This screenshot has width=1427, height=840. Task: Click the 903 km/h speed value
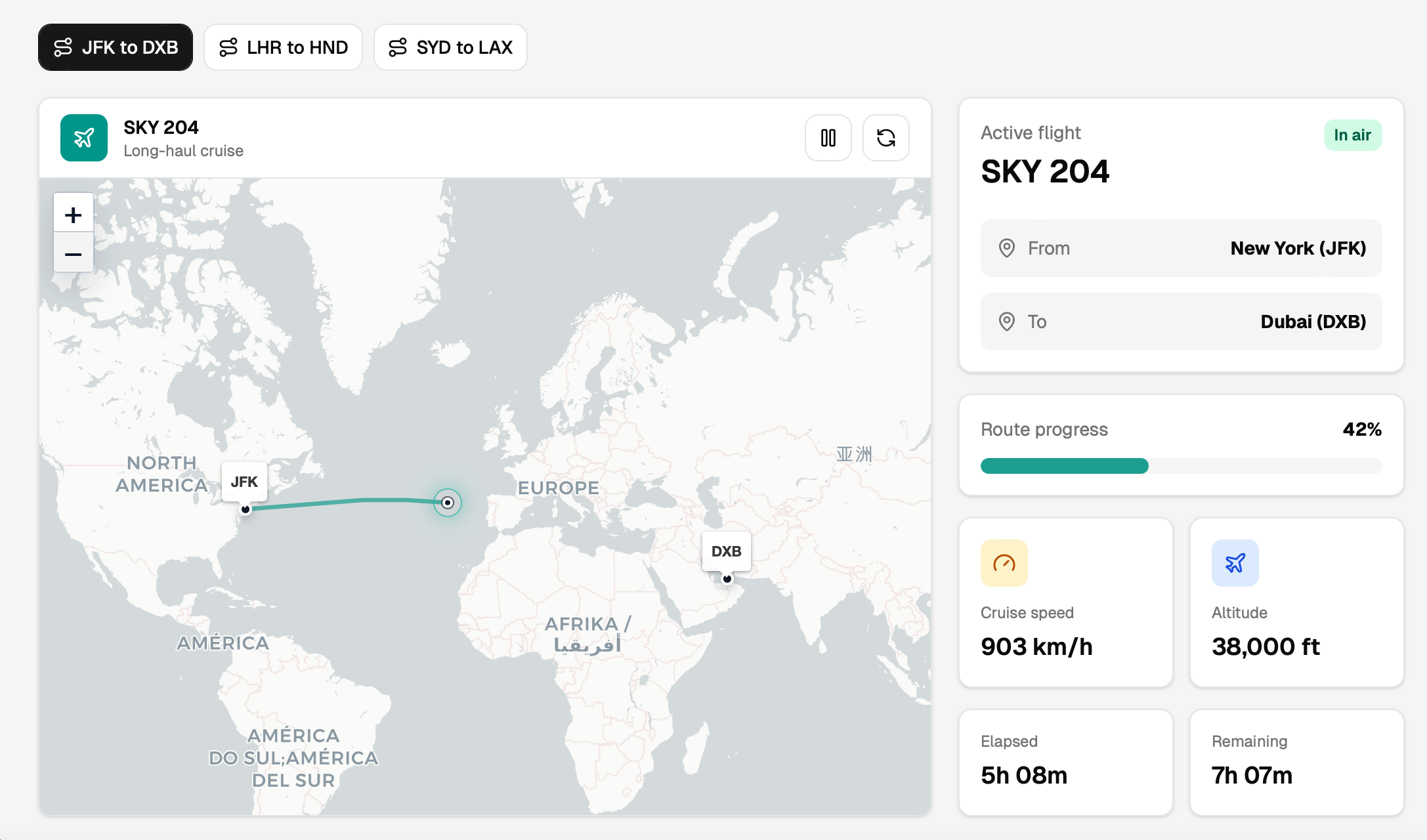pyautogui.click(x=1036, y=646)
